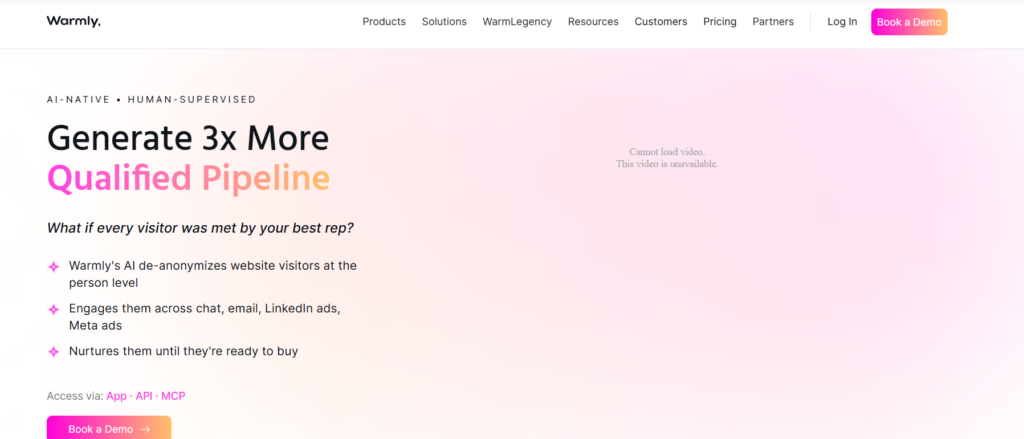Open the API access link
Viewport: 1024px width, 439px height.
[144, 396]
